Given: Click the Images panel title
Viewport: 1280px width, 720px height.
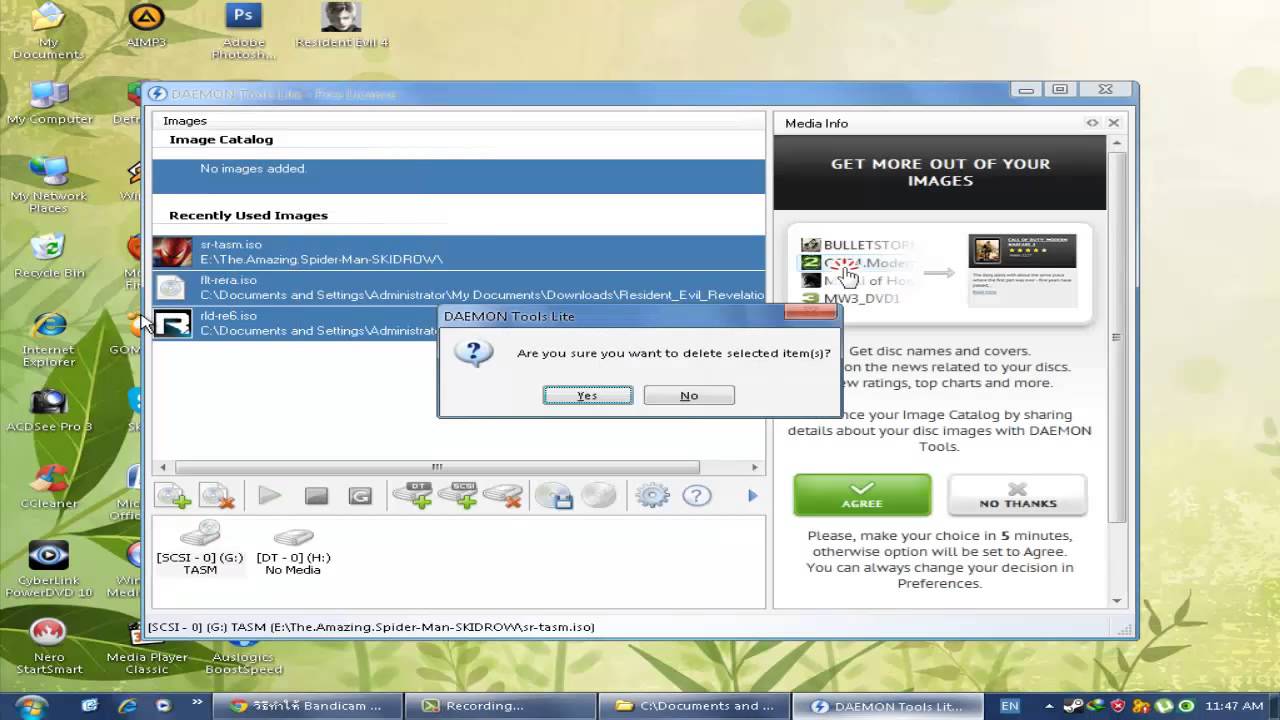Looking at the screenshot, I should [x=185, y=120].
